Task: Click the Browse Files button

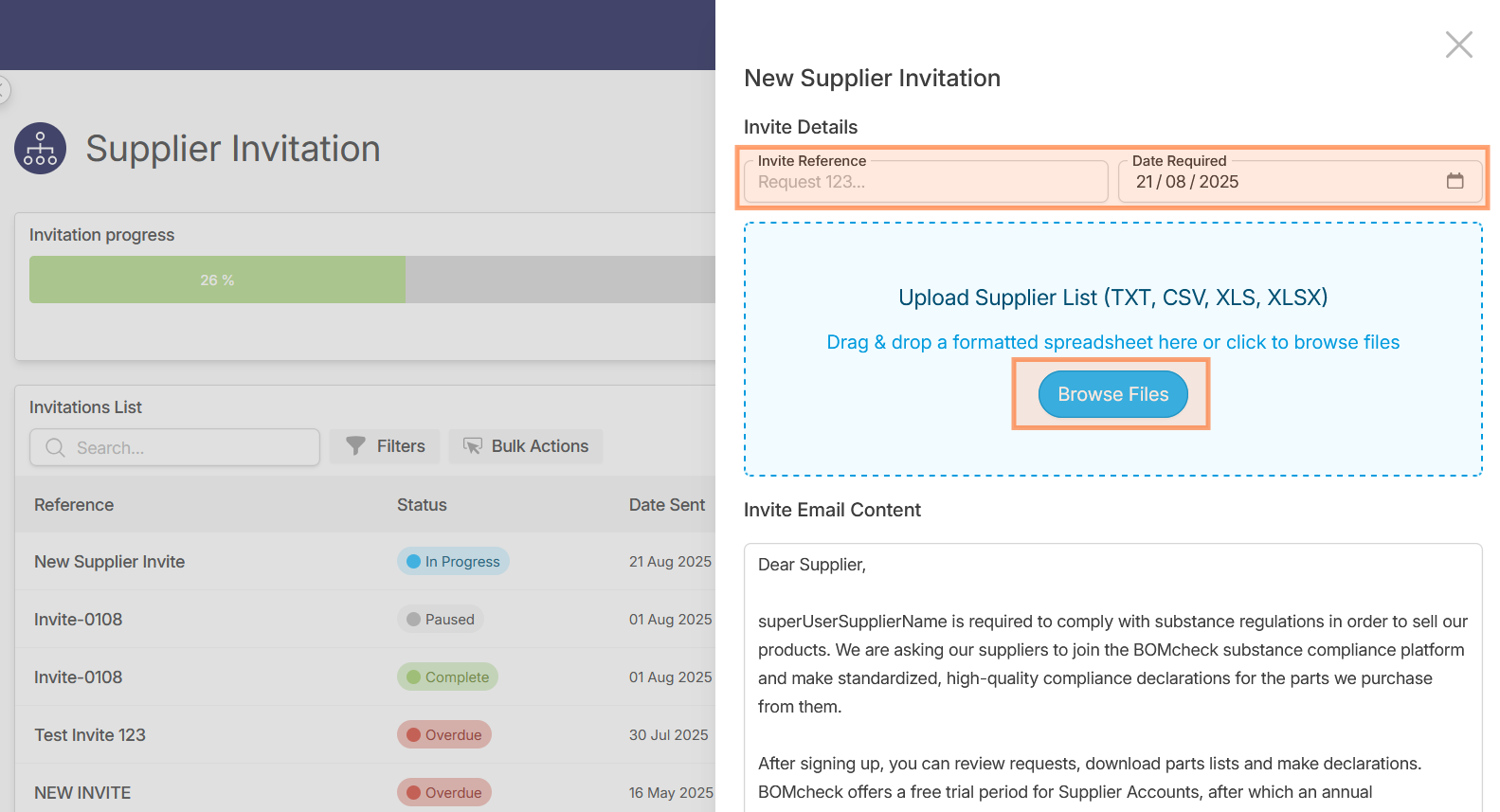Action: 1112,394
